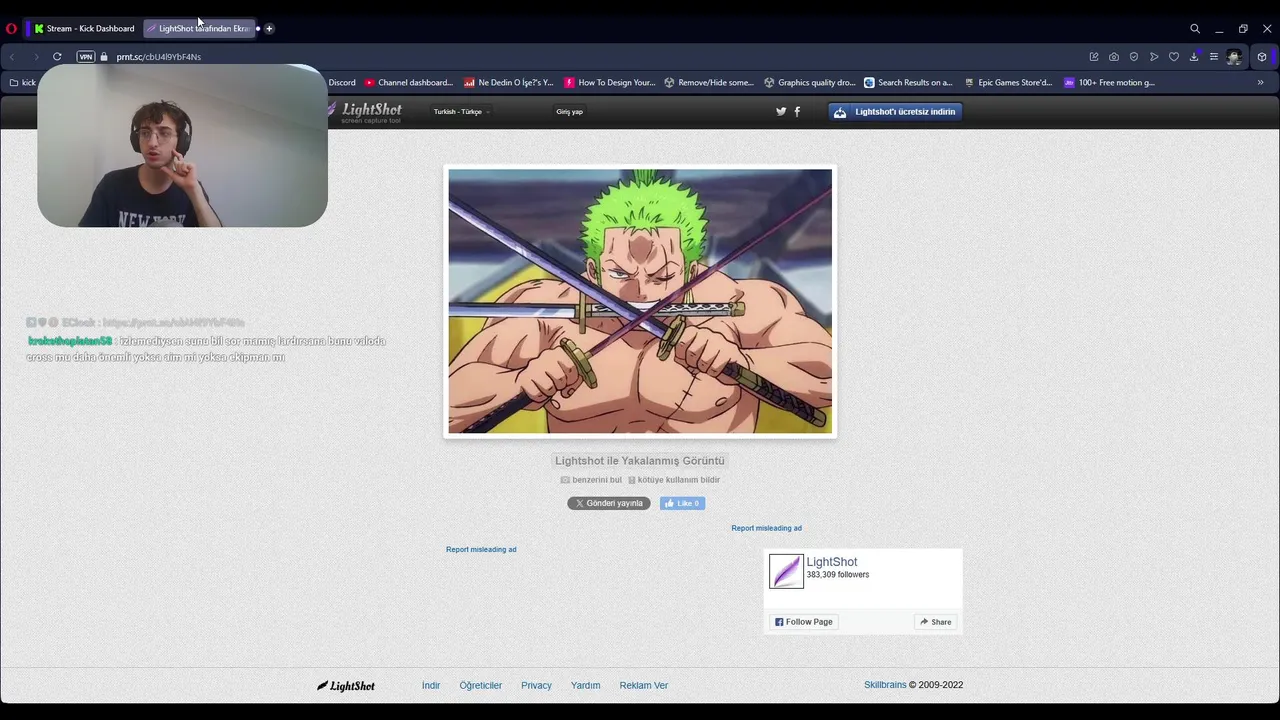Expand the bookmarks overflow chevron
This screenshot has height=720, width=1280.
coord(1260,83)
